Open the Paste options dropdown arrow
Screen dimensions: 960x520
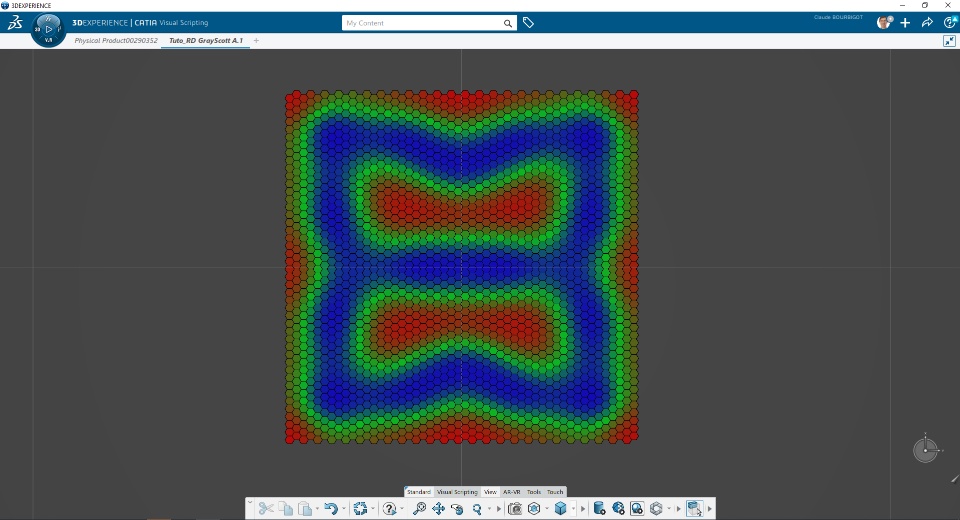click(317, 509)
